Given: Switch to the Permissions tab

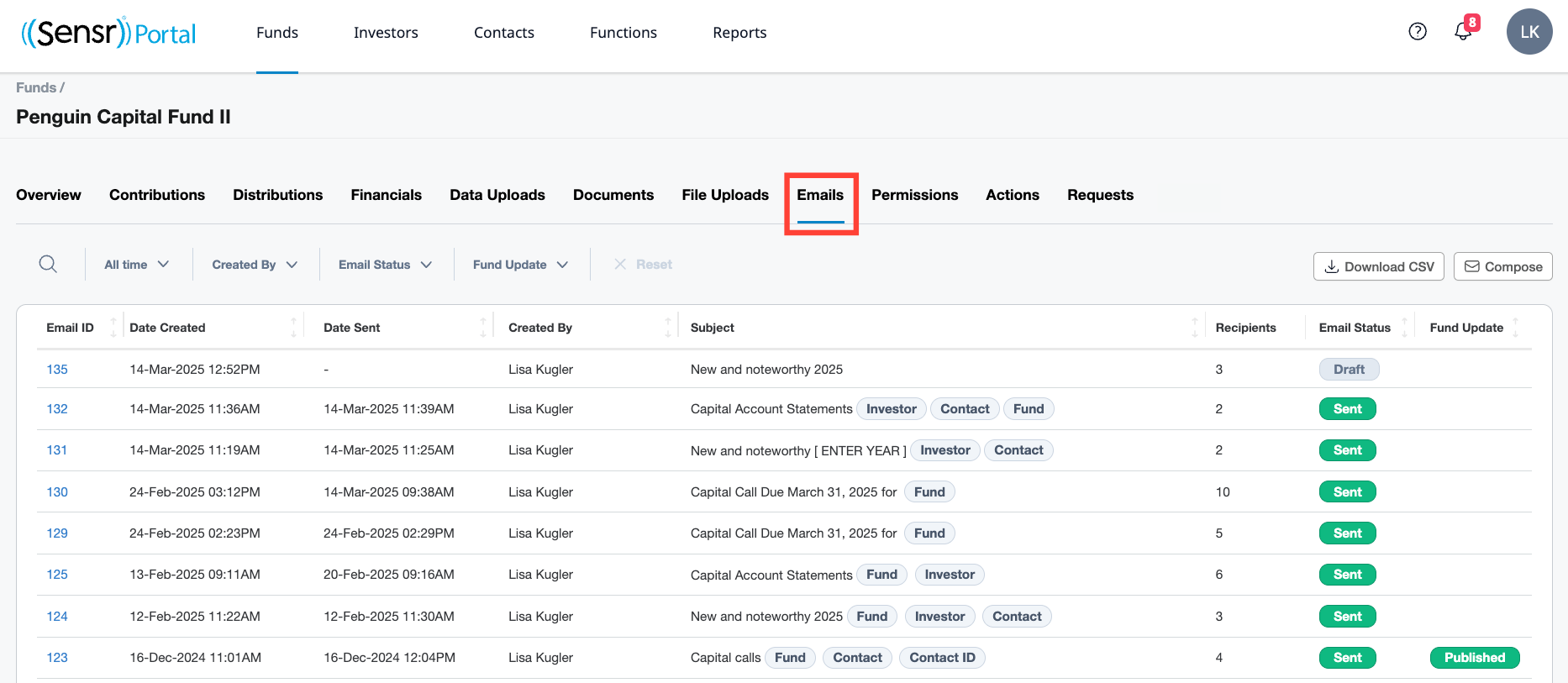Looking at the screenshot, I should [x=915, y=195].
